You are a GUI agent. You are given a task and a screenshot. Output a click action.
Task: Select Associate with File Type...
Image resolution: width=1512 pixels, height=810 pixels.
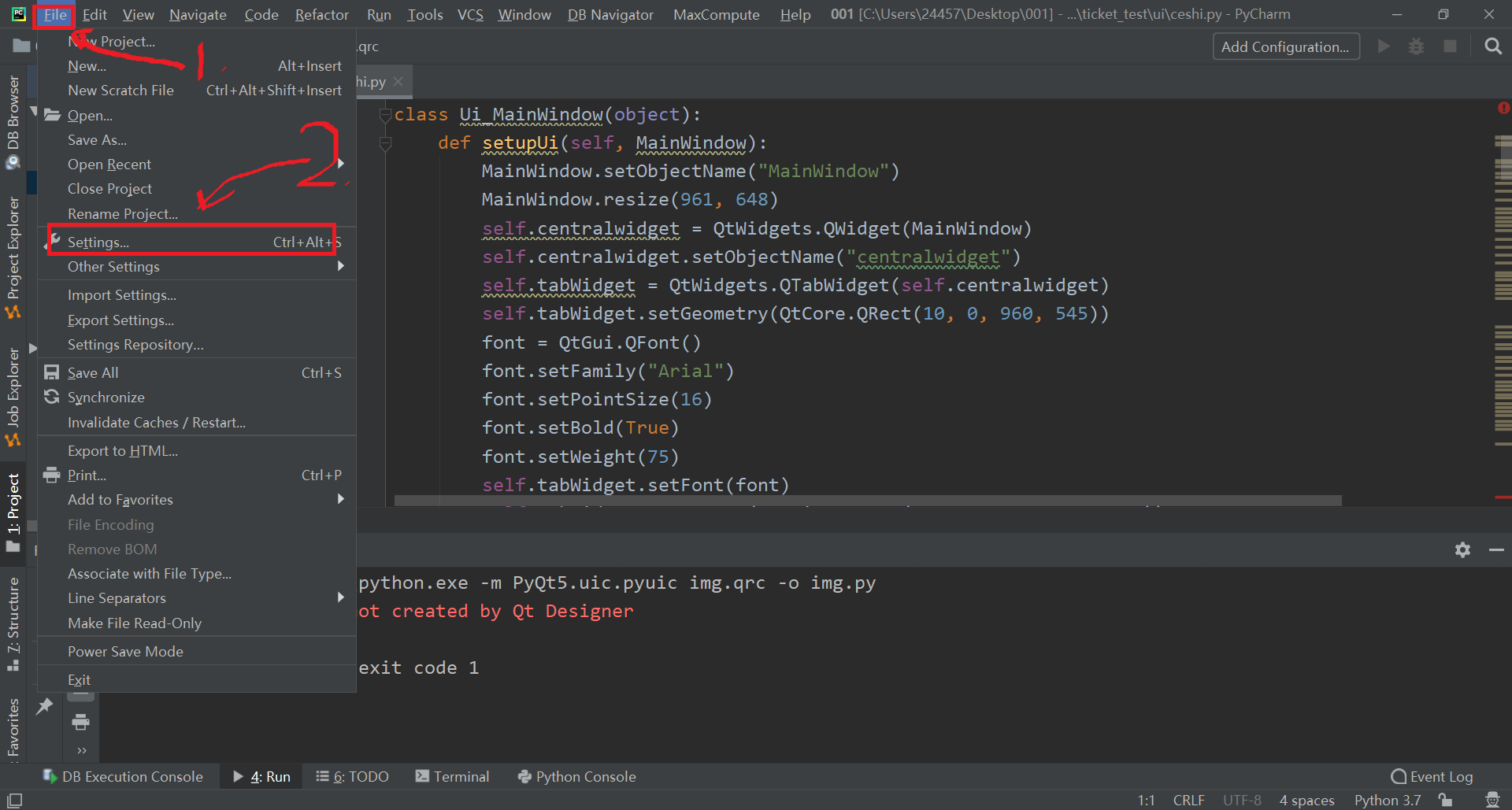coord(197,574)
